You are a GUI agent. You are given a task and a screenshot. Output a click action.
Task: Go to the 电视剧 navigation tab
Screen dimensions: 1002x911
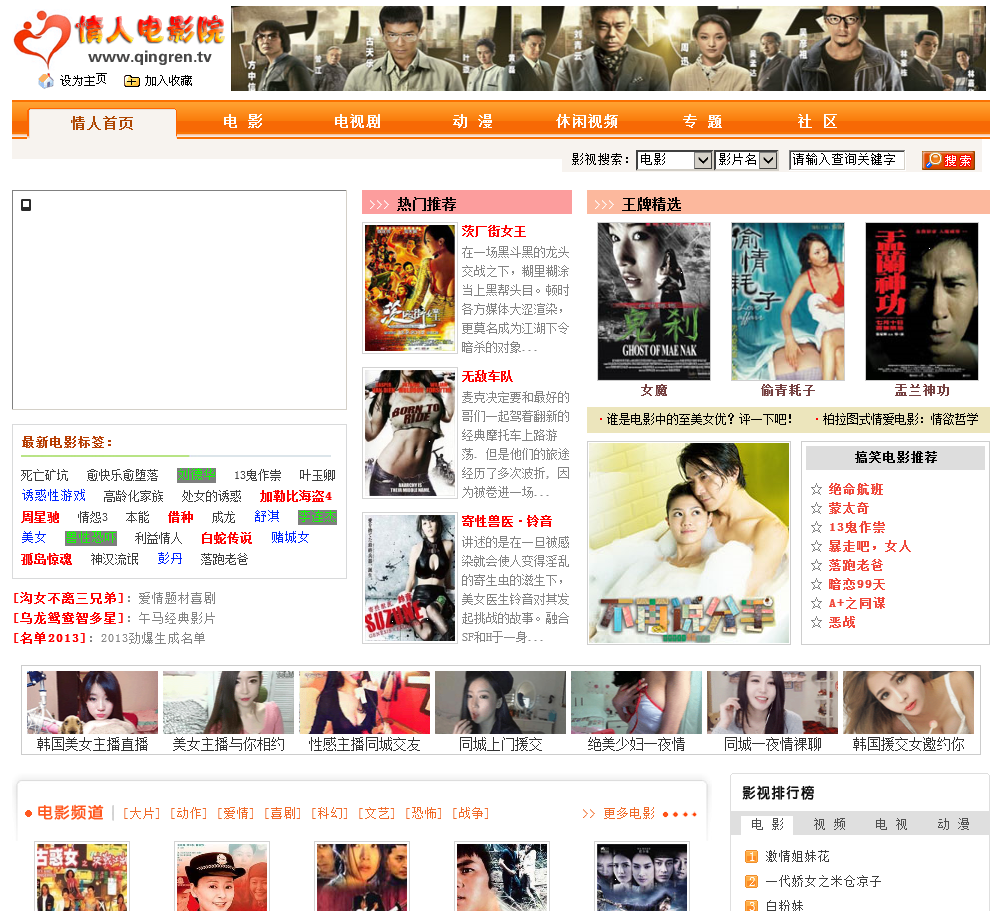(x=357, y=121)
